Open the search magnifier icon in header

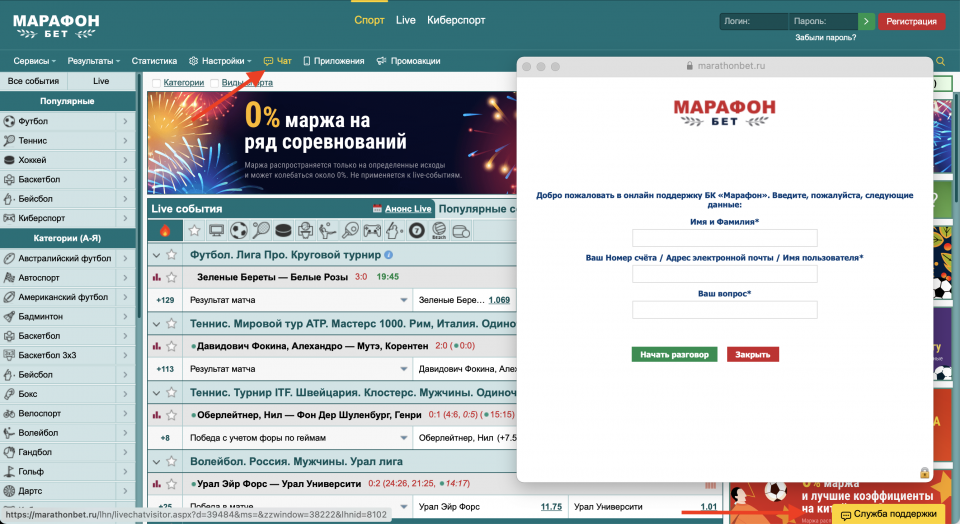pyautogui.click(x=940, y=61)
